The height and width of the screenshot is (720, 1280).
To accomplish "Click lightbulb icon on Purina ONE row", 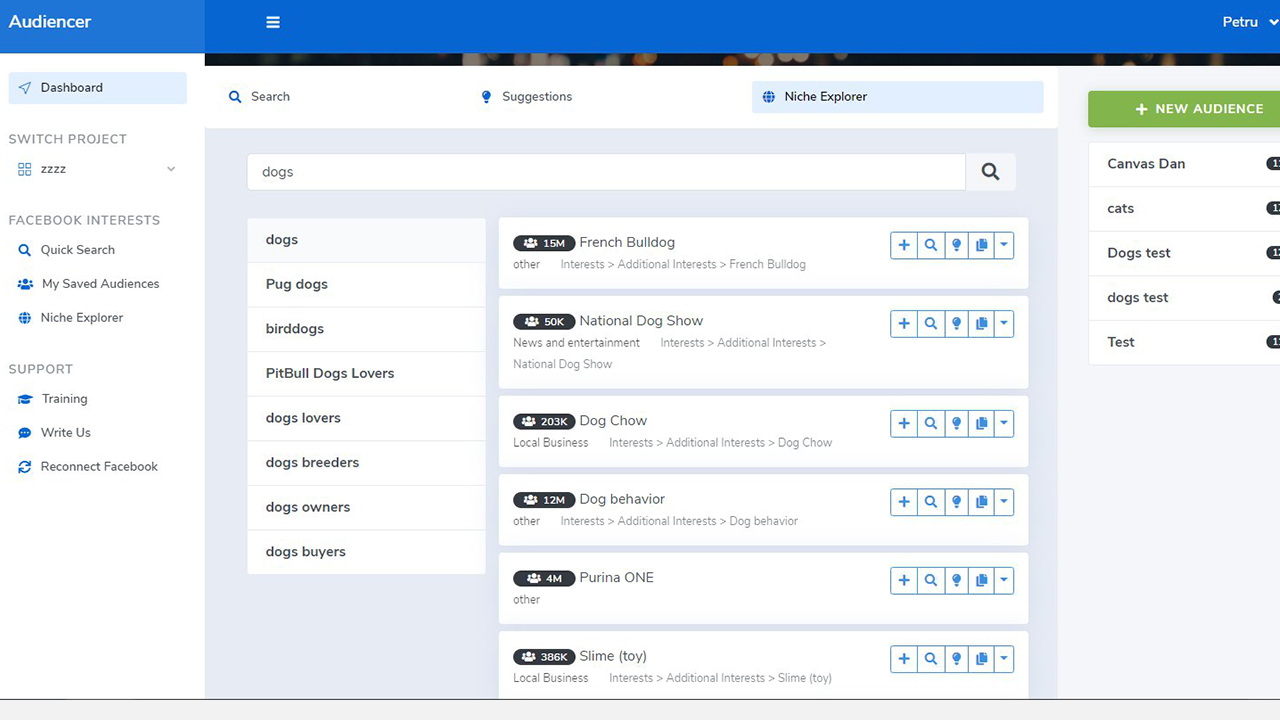I will 957,581.
